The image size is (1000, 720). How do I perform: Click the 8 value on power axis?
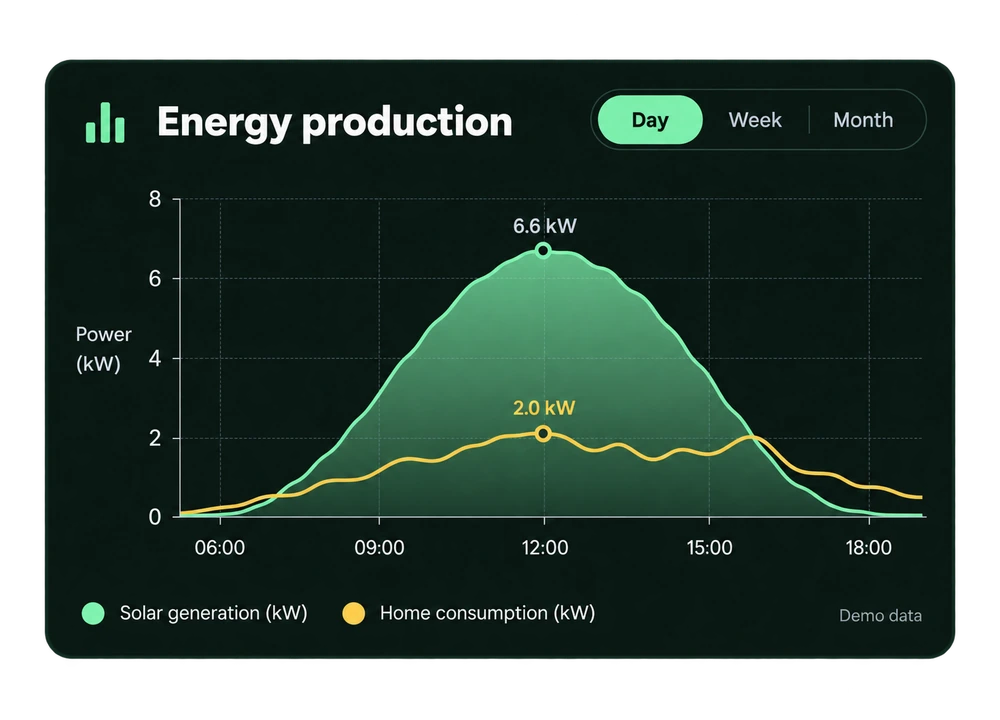tap(155, 199)
